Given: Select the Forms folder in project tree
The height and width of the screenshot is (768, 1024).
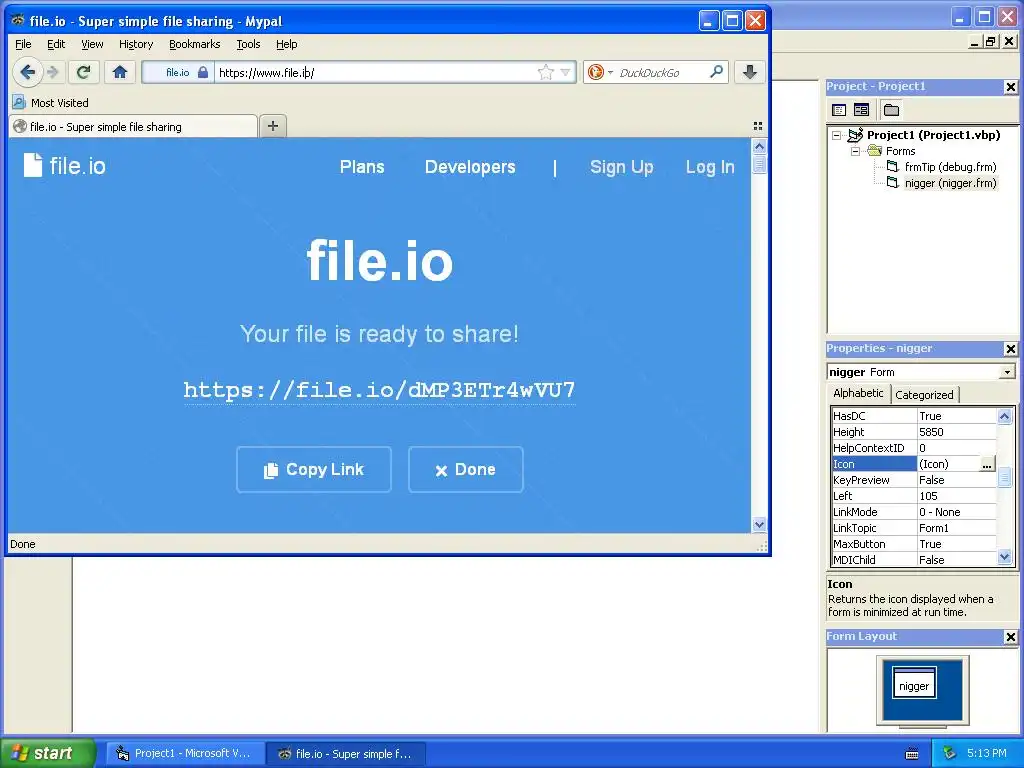Looking at the screenshot, I should [x=901, y=151].
